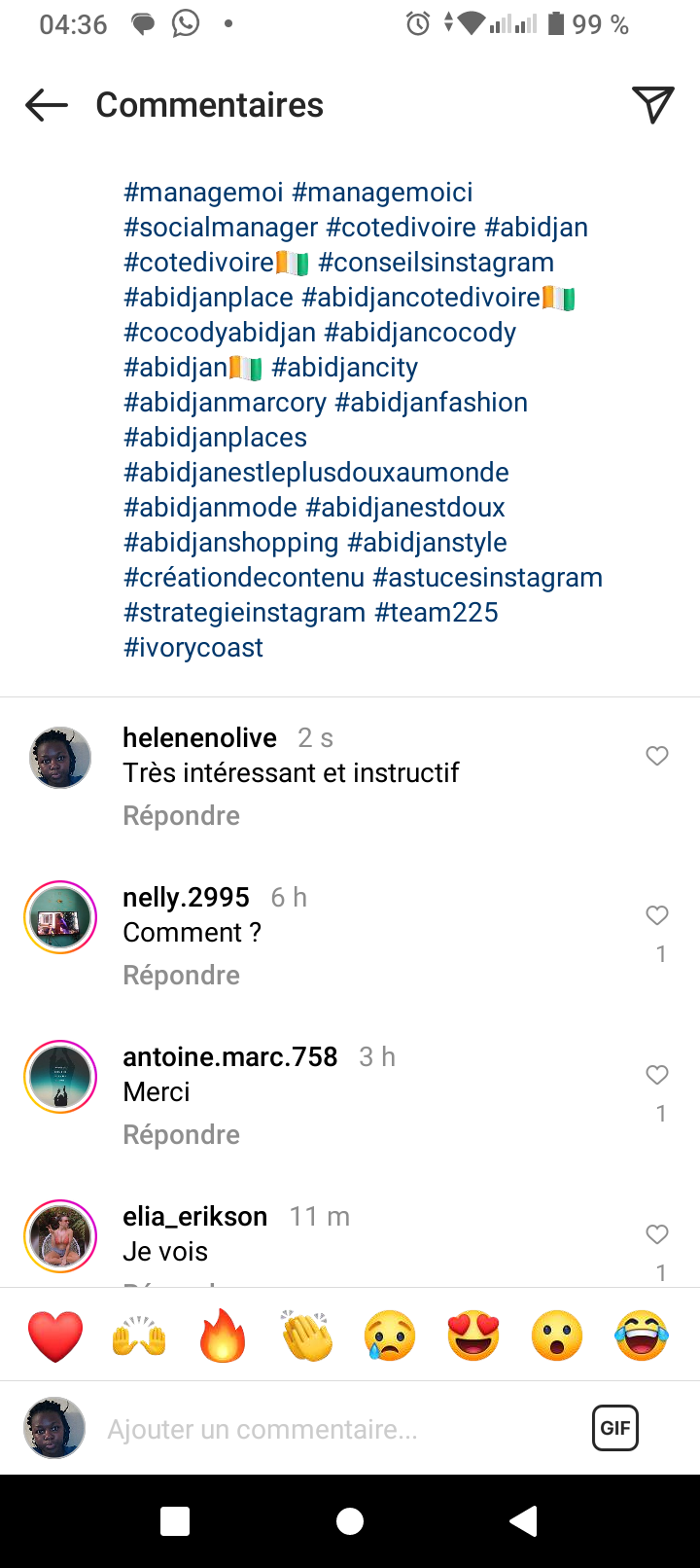This screenshot has height=1568, width=700.
Task: Tap Répondre under nelly.2995's comment
Action: pyautogui.click(x=181, y=975)
